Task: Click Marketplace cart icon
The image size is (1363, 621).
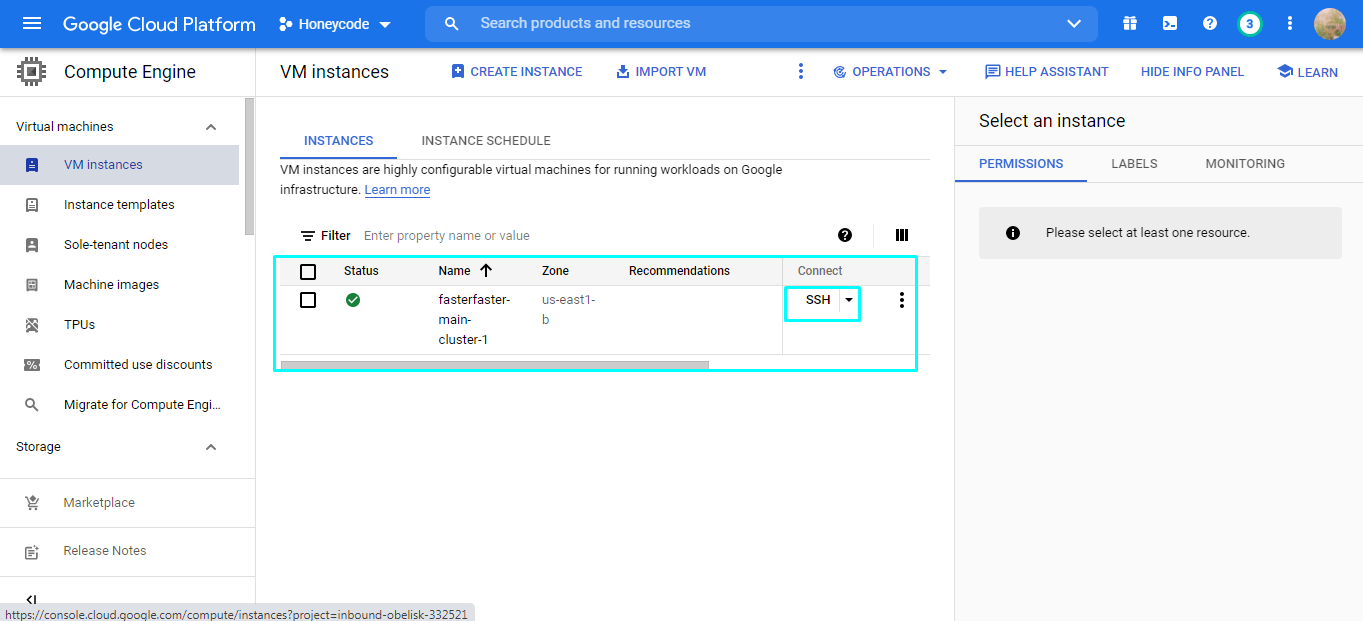Action: click(x=32, y=503)
